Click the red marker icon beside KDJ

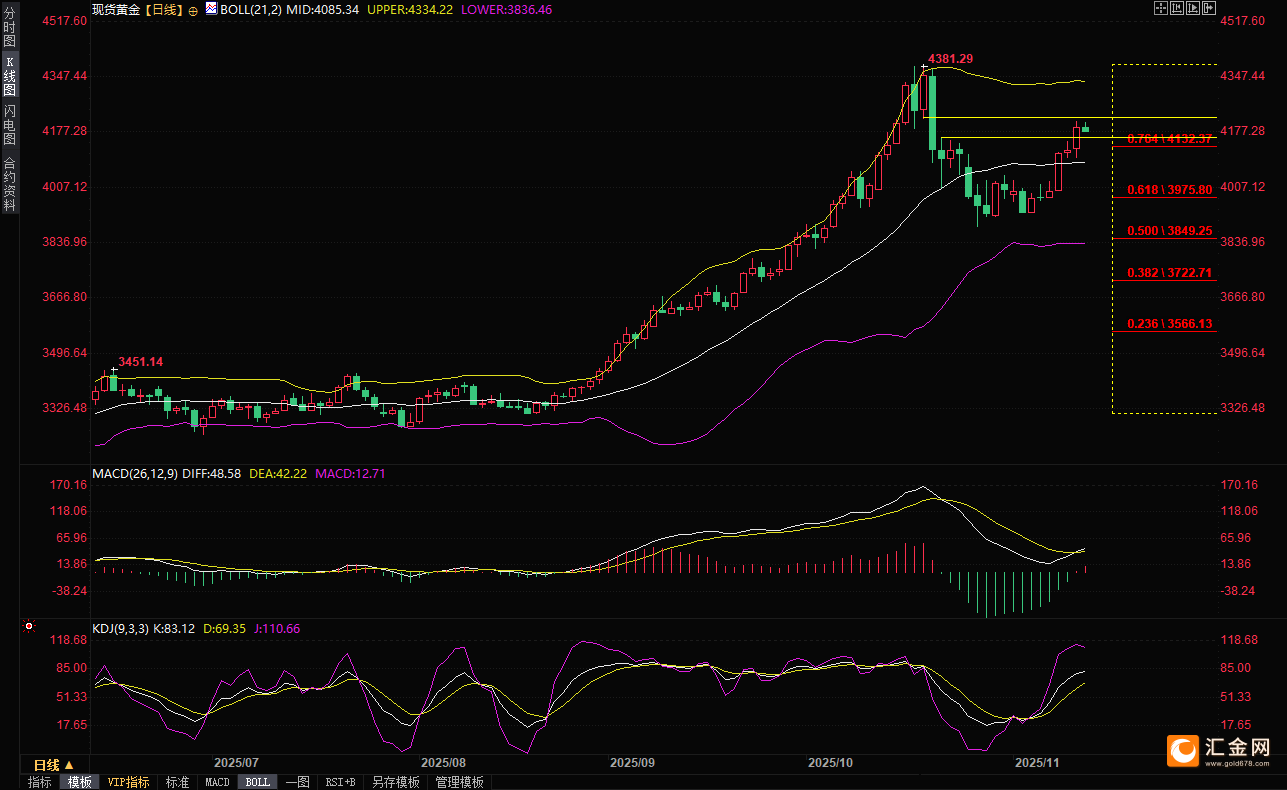tap(29, 628)
